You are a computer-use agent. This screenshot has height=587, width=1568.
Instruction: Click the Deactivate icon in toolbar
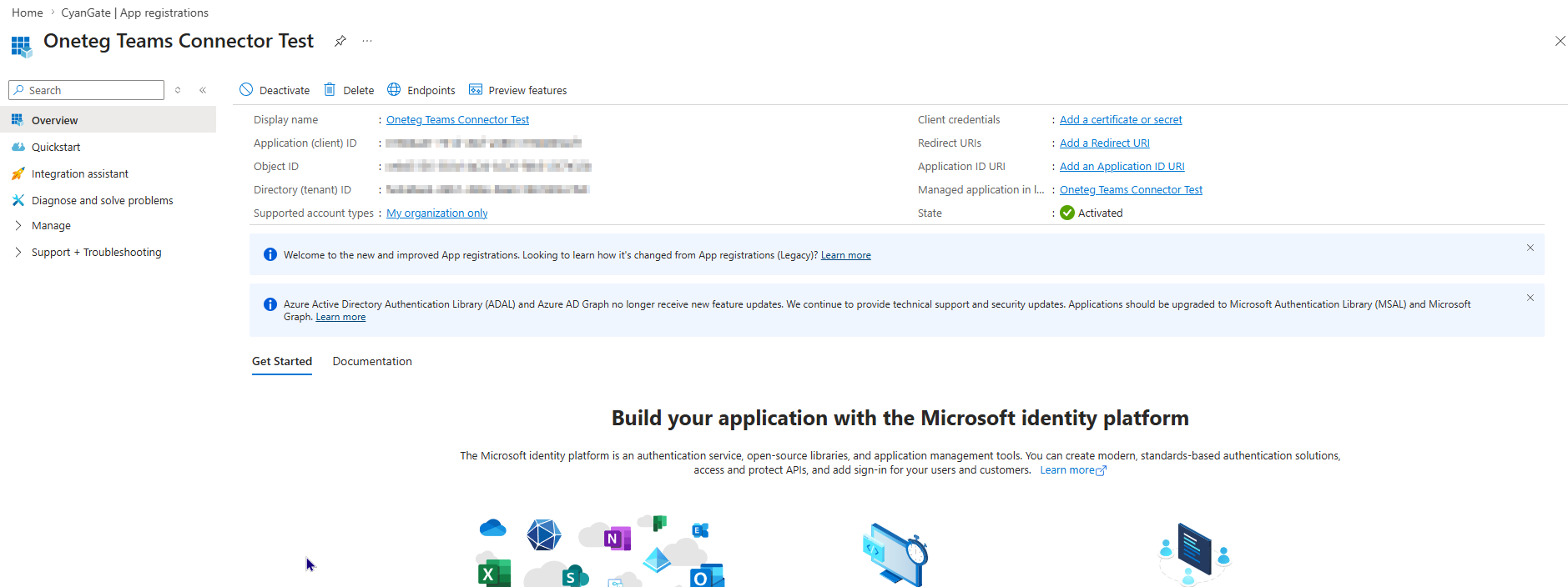(246, 89)
